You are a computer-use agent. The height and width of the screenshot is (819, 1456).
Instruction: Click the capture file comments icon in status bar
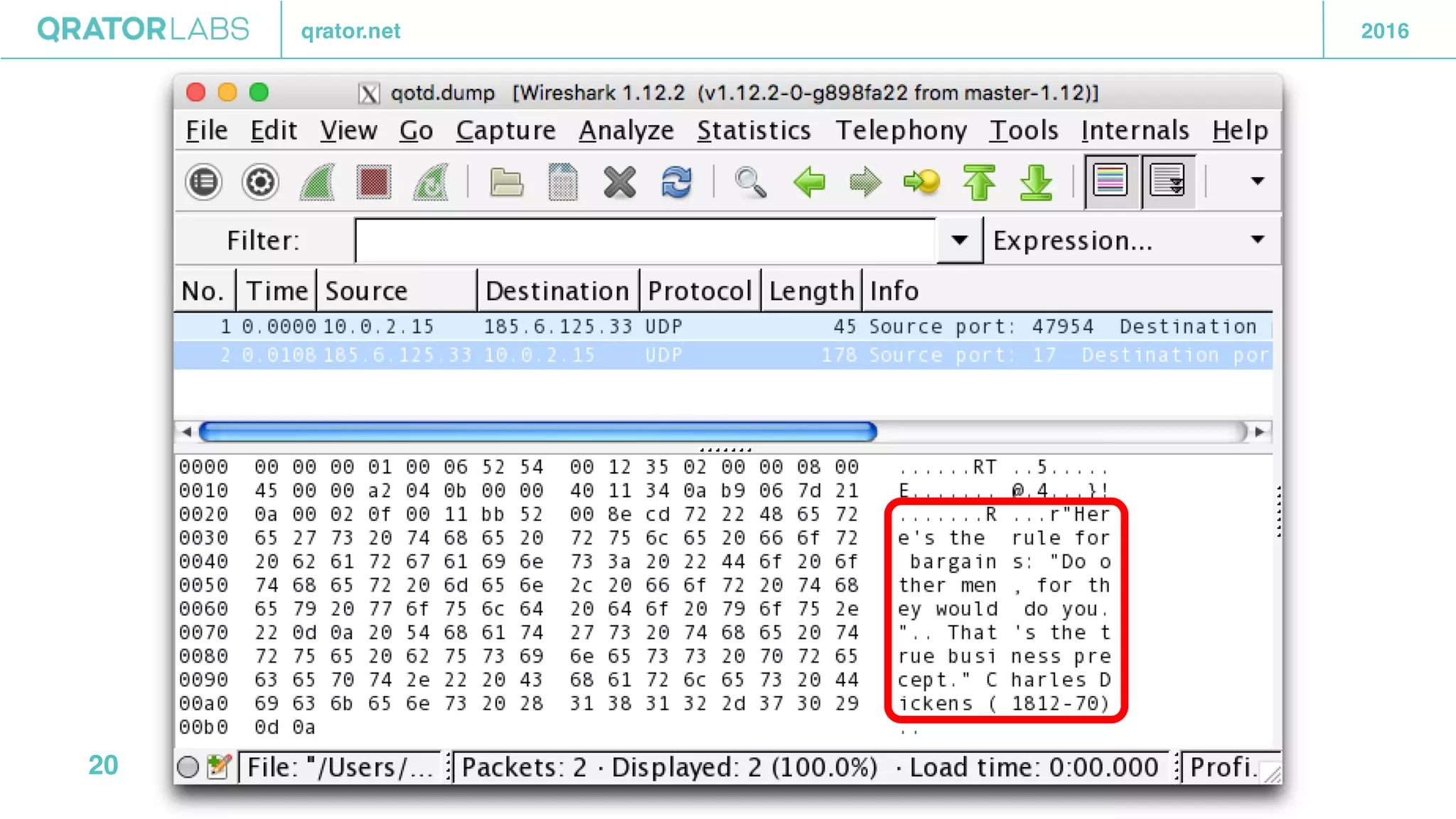[219, 767]
